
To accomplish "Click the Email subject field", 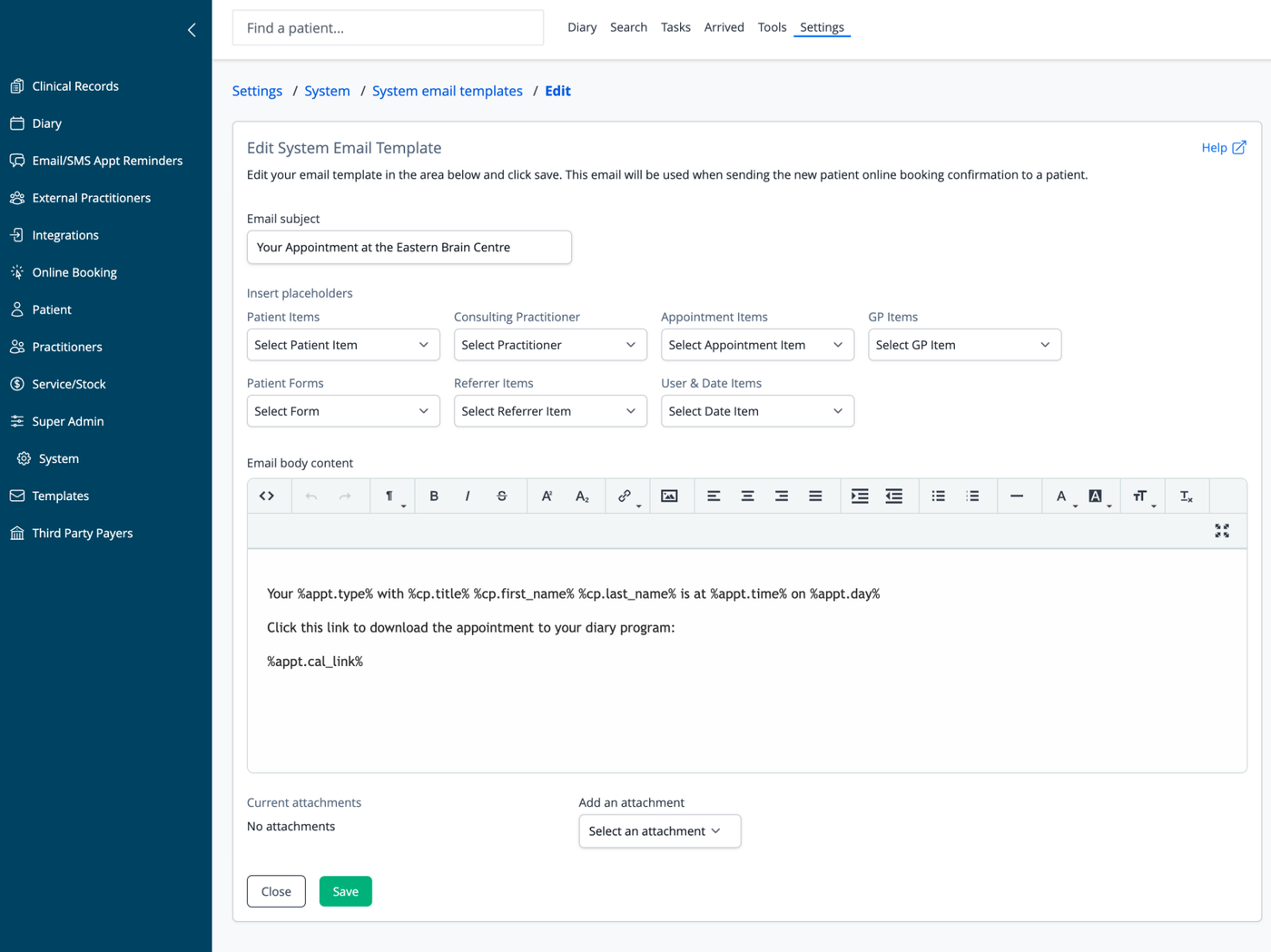I will pyautogui.click(x=409, y=247).
